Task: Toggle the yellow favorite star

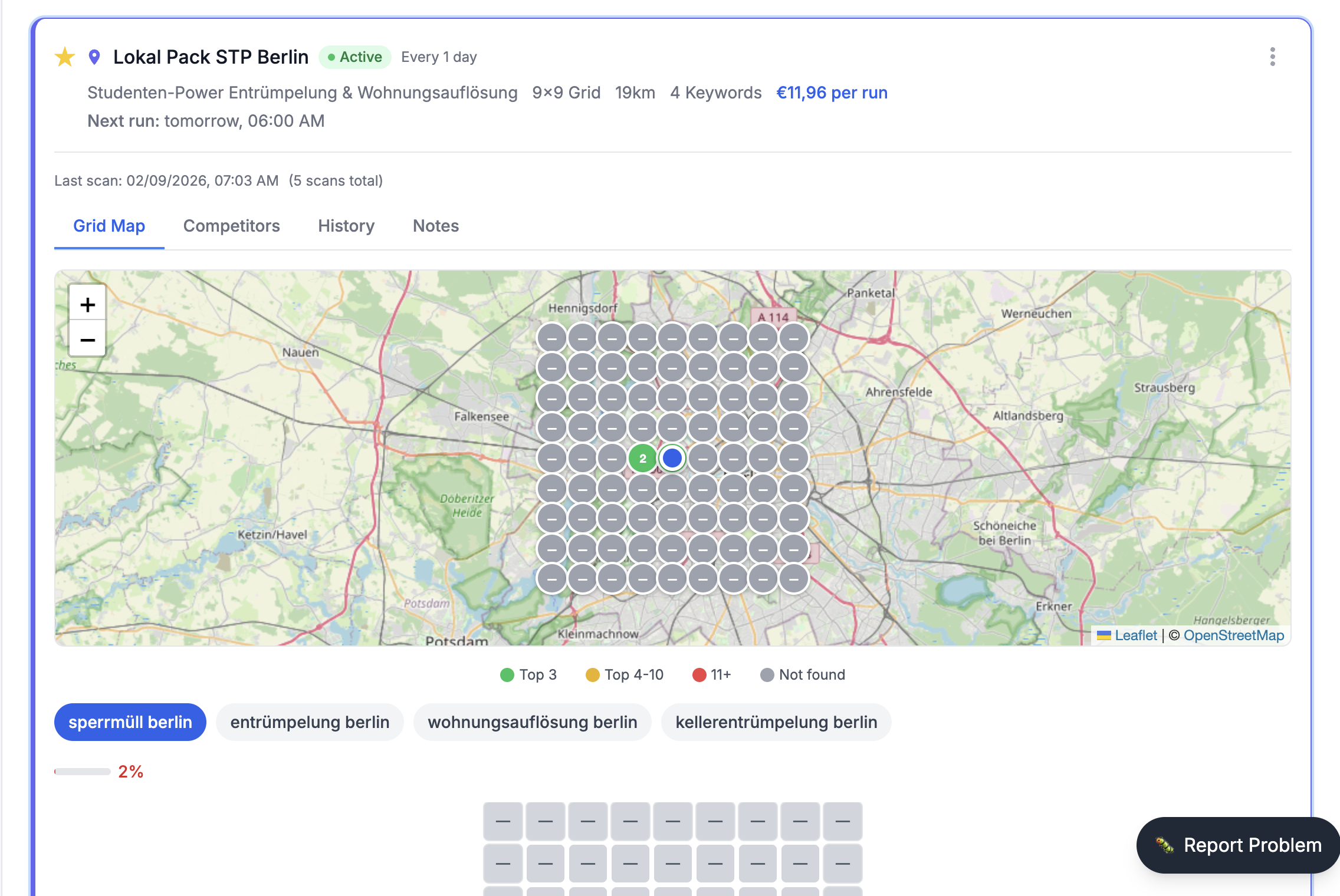Action: (x=65, y=57)
